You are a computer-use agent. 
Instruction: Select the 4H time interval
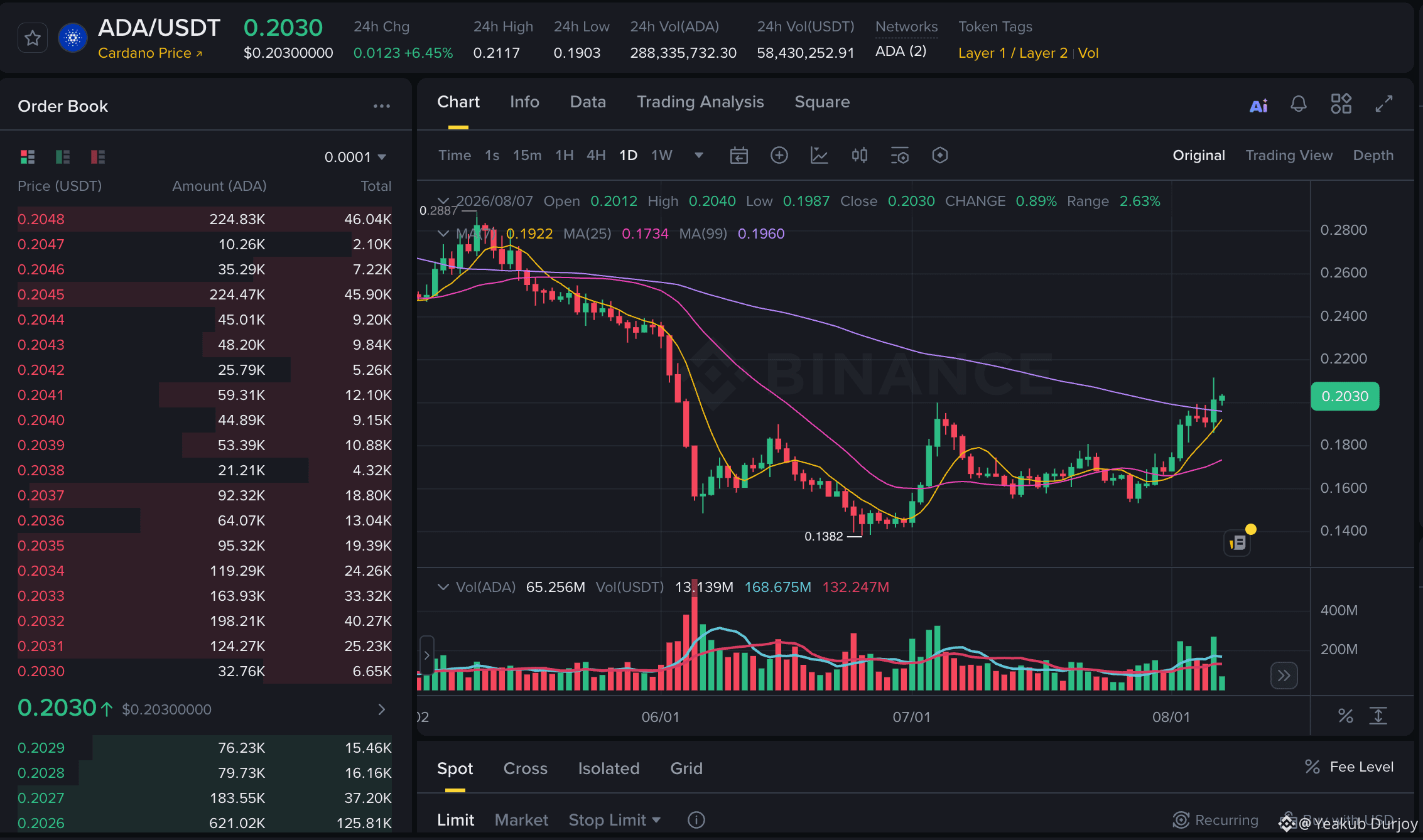coord(596,155)
